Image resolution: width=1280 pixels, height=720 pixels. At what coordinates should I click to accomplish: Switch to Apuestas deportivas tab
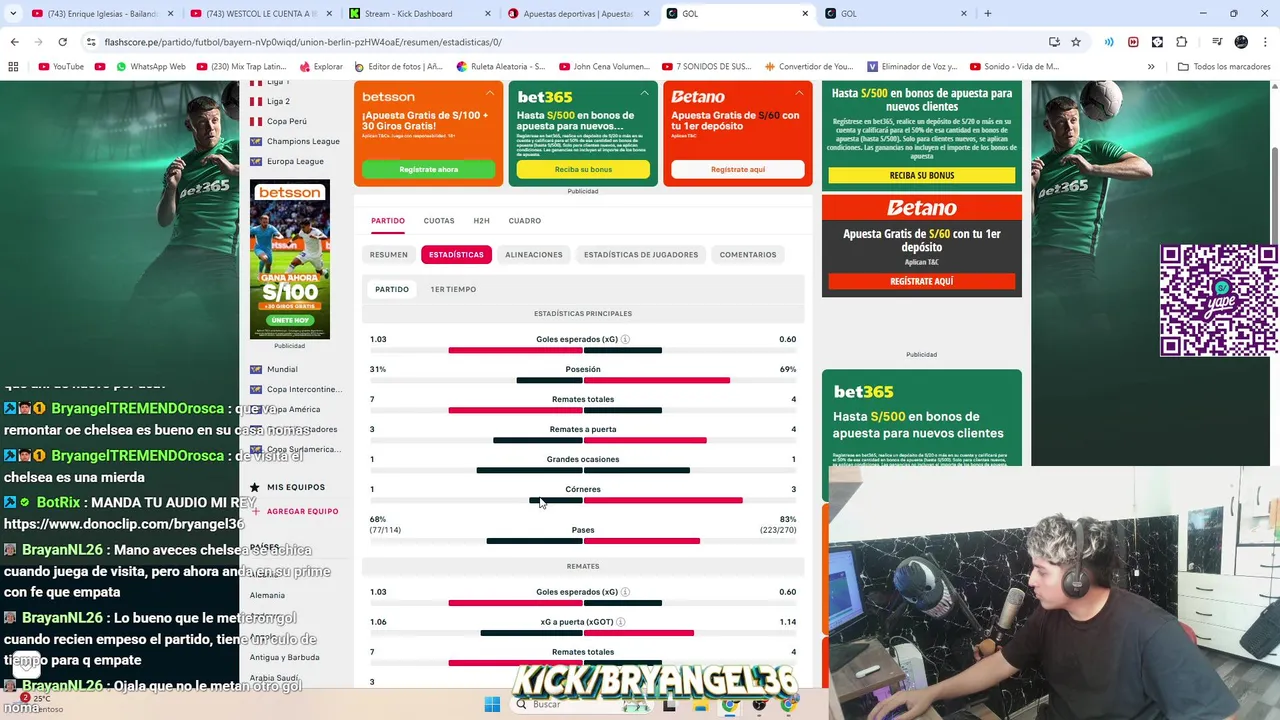[578, 13]
